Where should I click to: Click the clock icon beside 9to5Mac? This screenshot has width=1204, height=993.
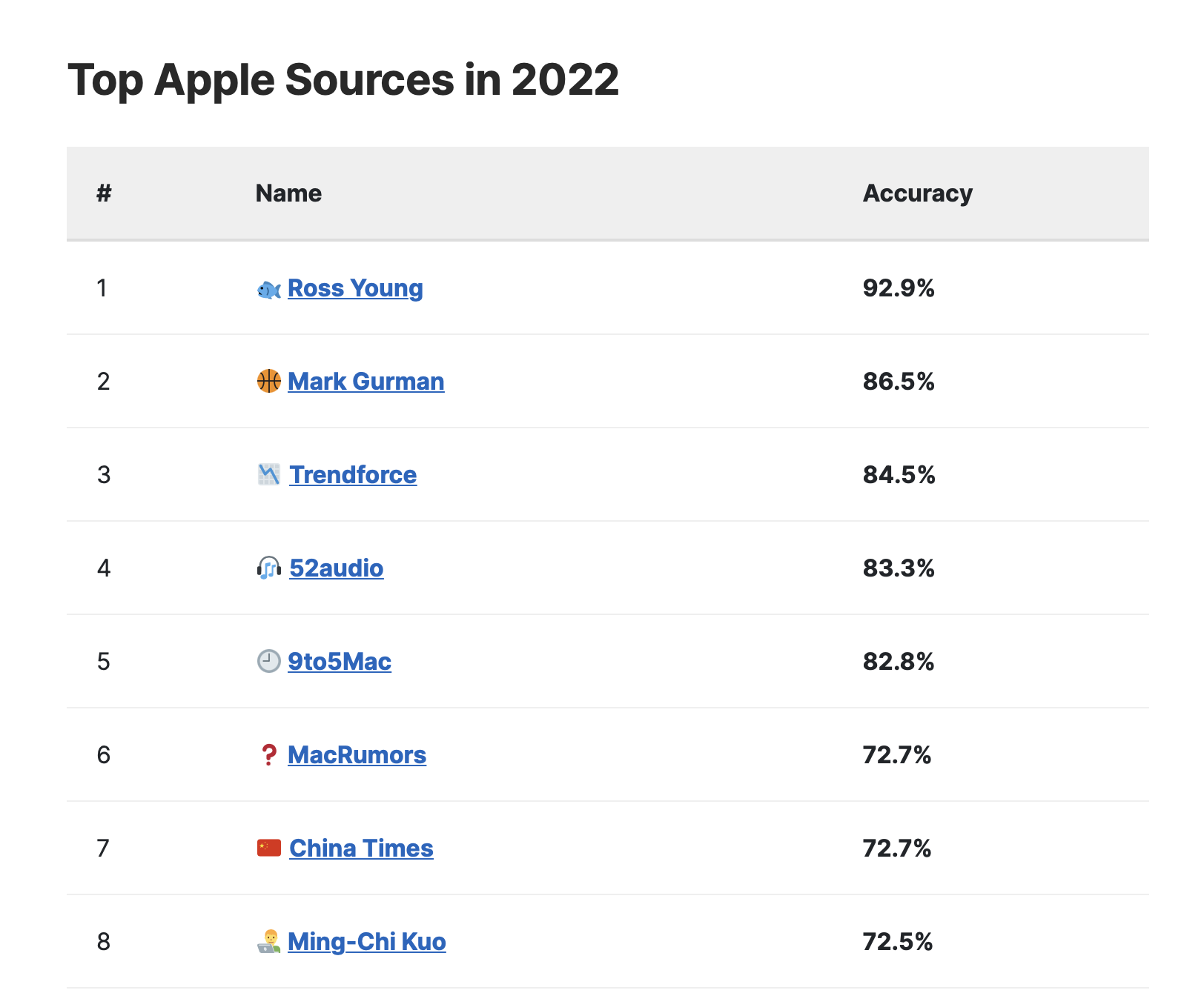click(268, 661)
